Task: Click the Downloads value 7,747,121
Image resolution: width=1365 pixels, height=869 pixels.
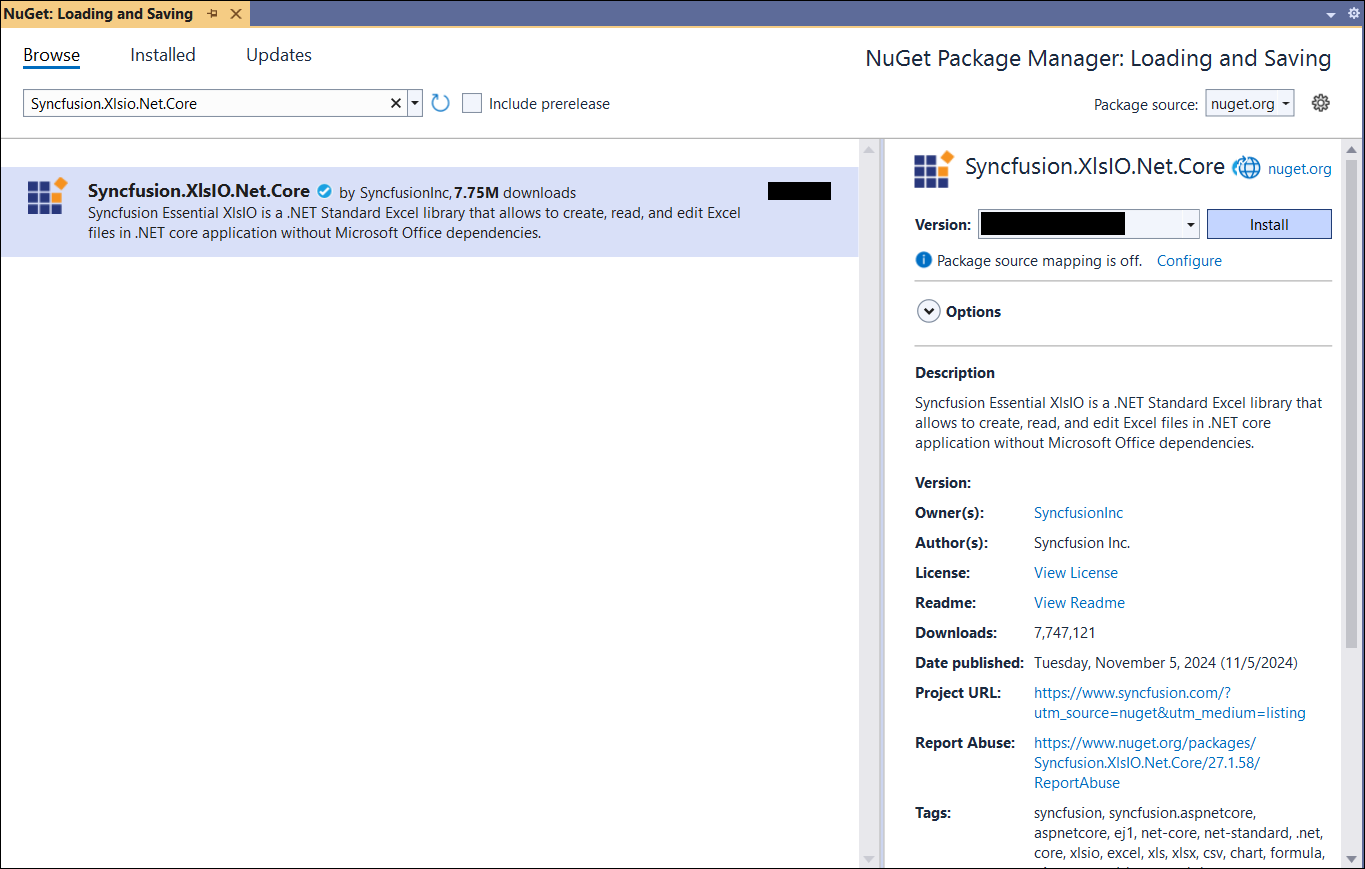Action: (1064, 633)
